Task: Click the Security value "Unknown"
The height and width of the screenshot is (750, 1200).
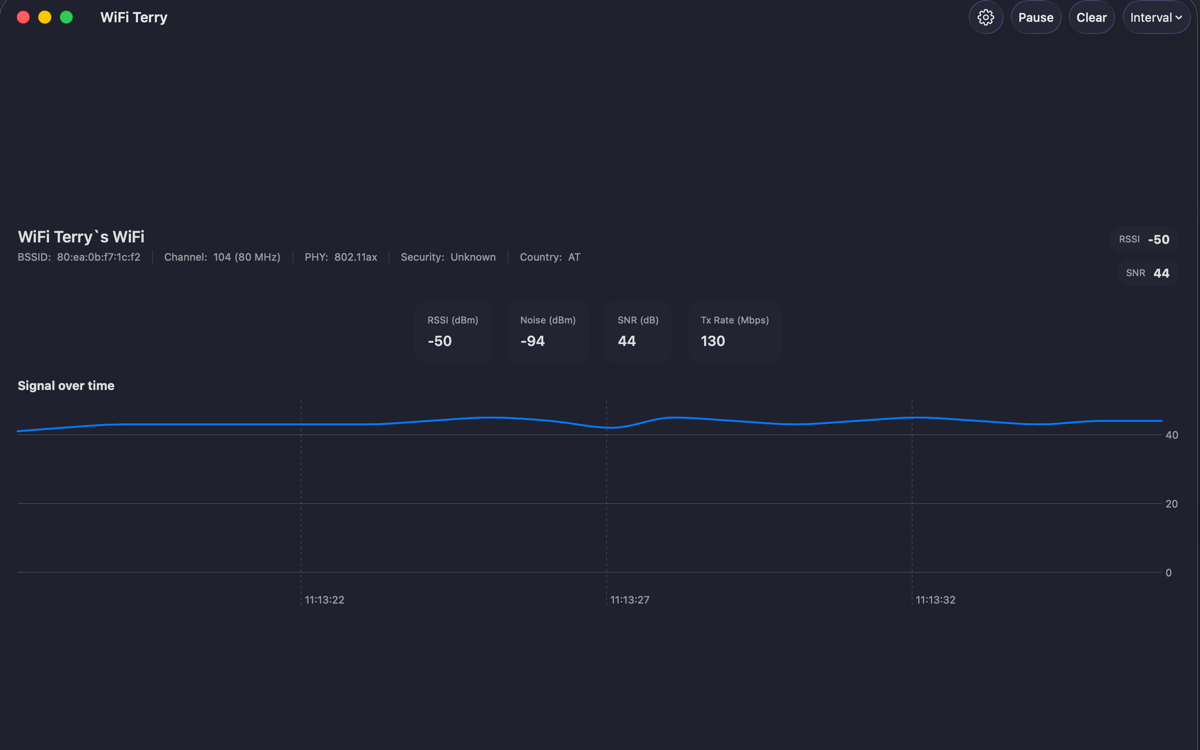Action: pyautogui.click(x=473, y=257)
